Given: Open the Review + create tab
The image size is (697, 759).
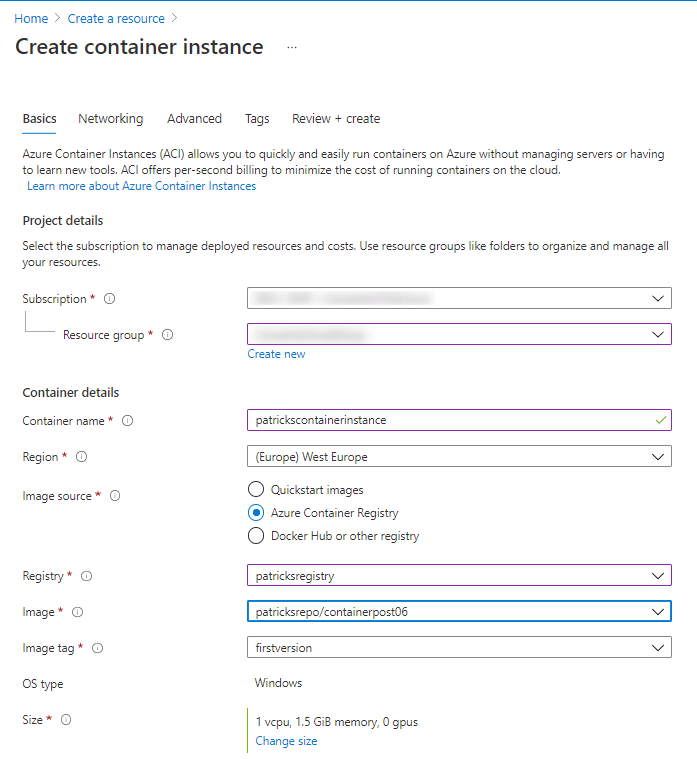Looking at the screenshot, I should [x=335, y=118].
